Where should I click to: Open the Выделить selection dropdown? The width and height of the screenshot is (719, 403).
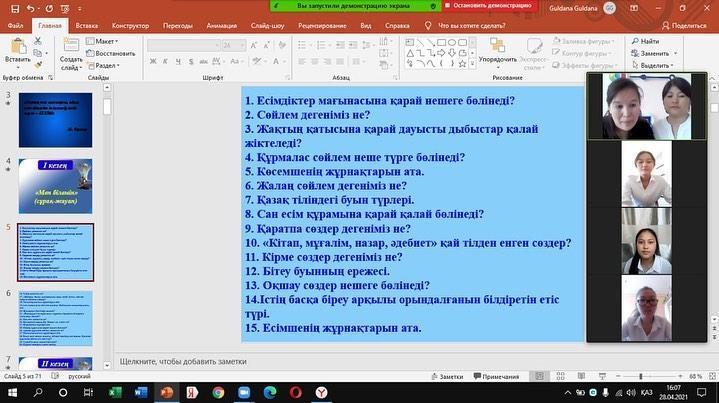[656, 65]
